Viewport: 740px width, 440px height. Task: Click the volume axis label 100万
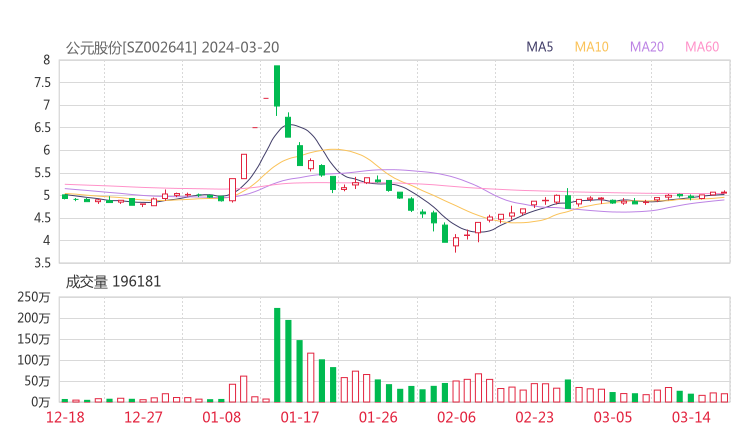[x=34, y=360]
